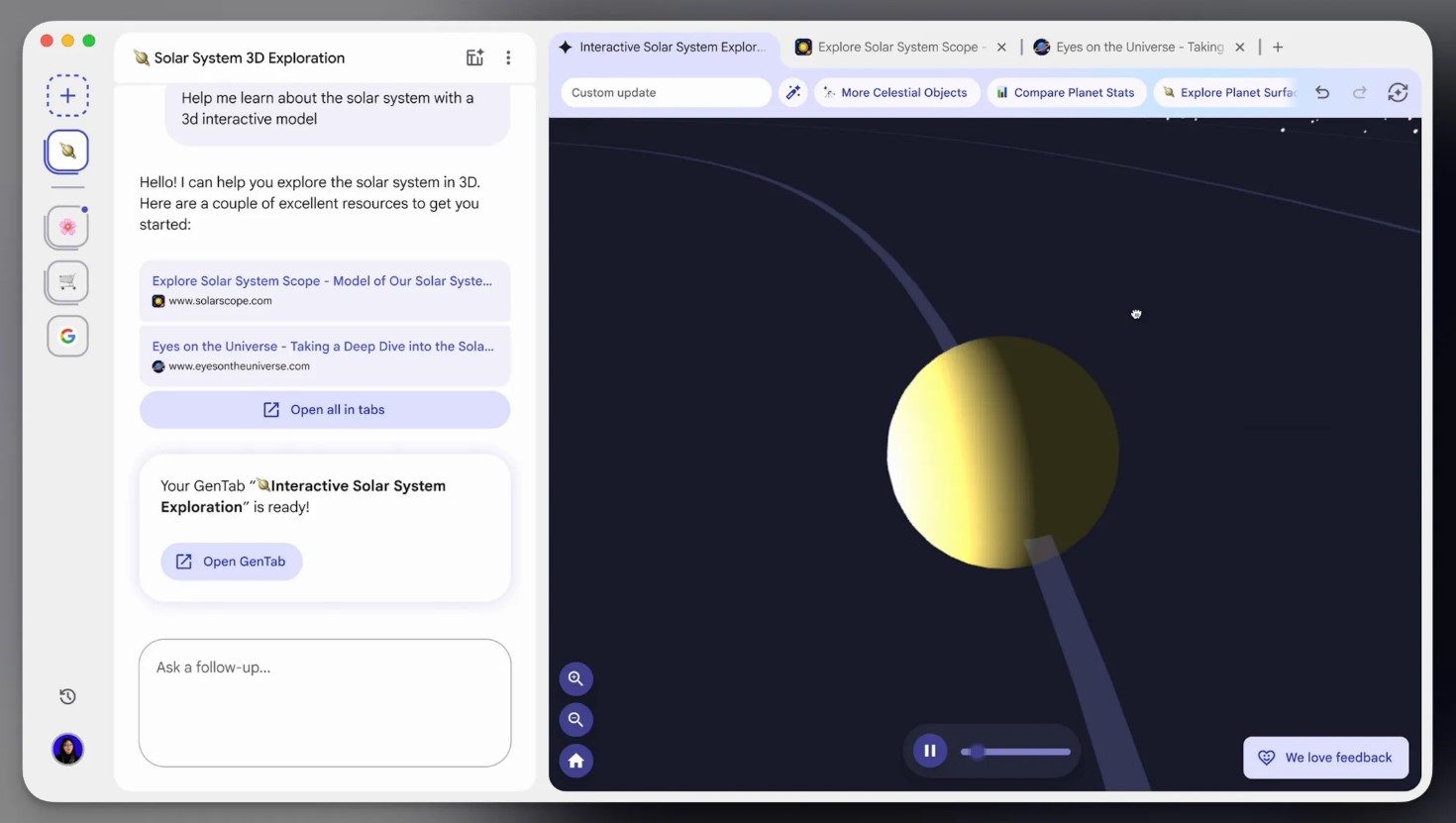Select the Compare Planet Stats suggestion
The width and height of the screenshot is (1456, 823).
[x=1066, y=93]
